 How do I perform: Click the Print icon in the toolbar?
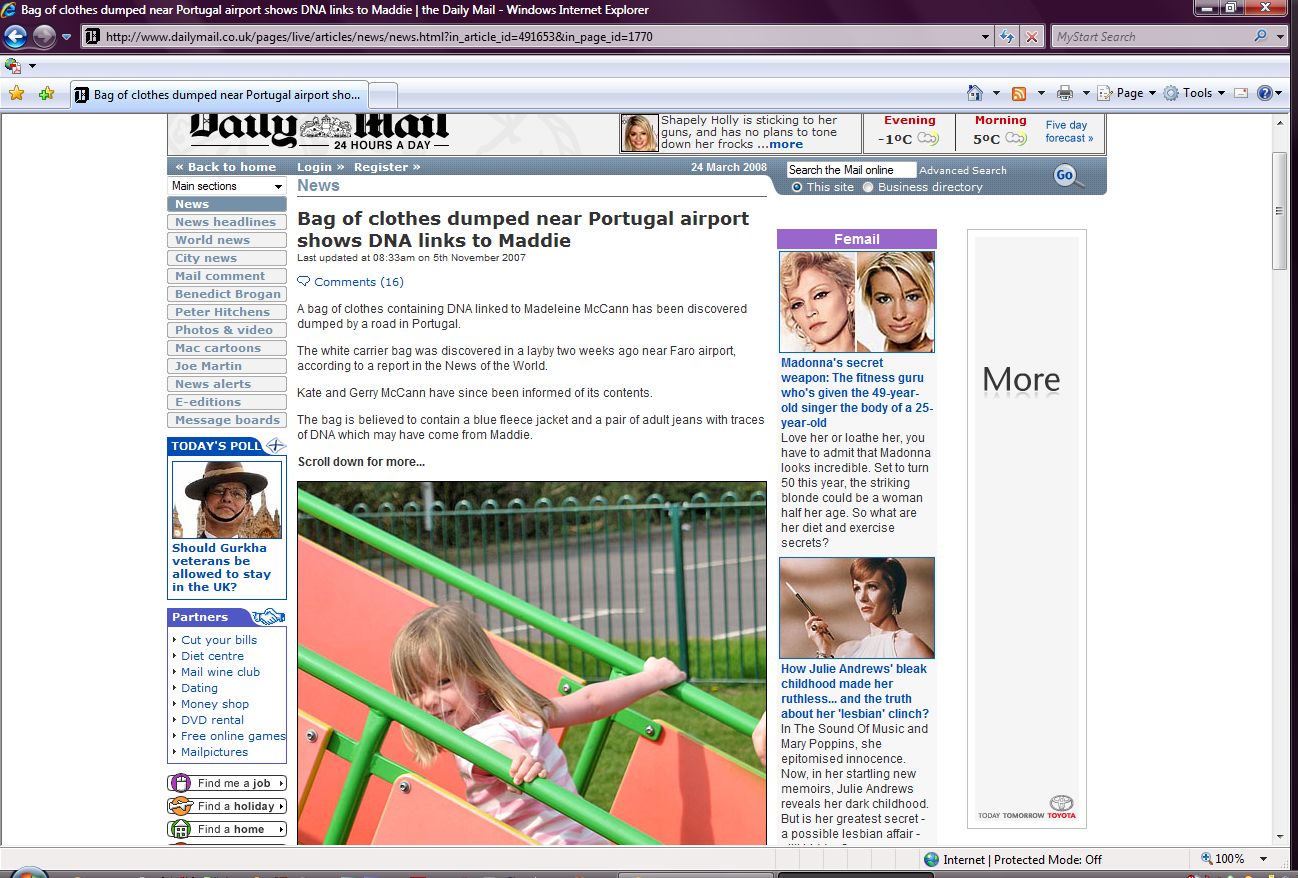point(1065,93)
